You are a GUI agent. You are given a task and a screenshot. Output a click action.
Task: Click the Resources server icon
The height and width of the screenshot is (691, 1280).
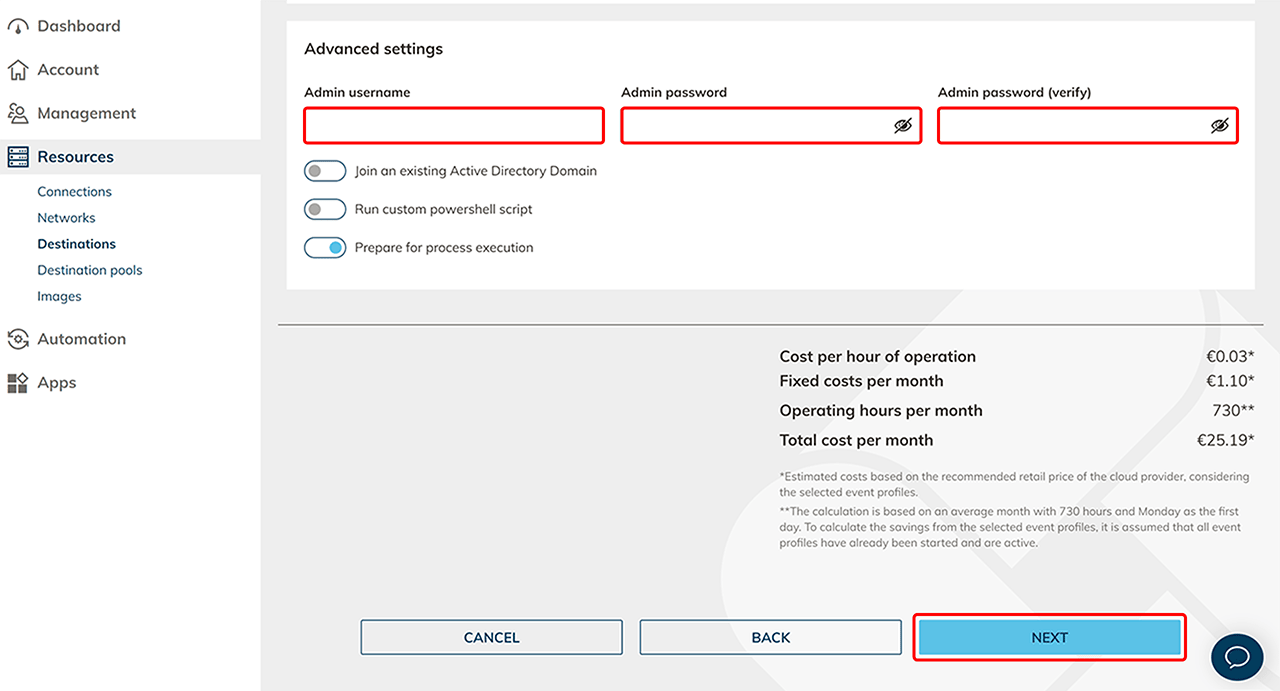18,157
